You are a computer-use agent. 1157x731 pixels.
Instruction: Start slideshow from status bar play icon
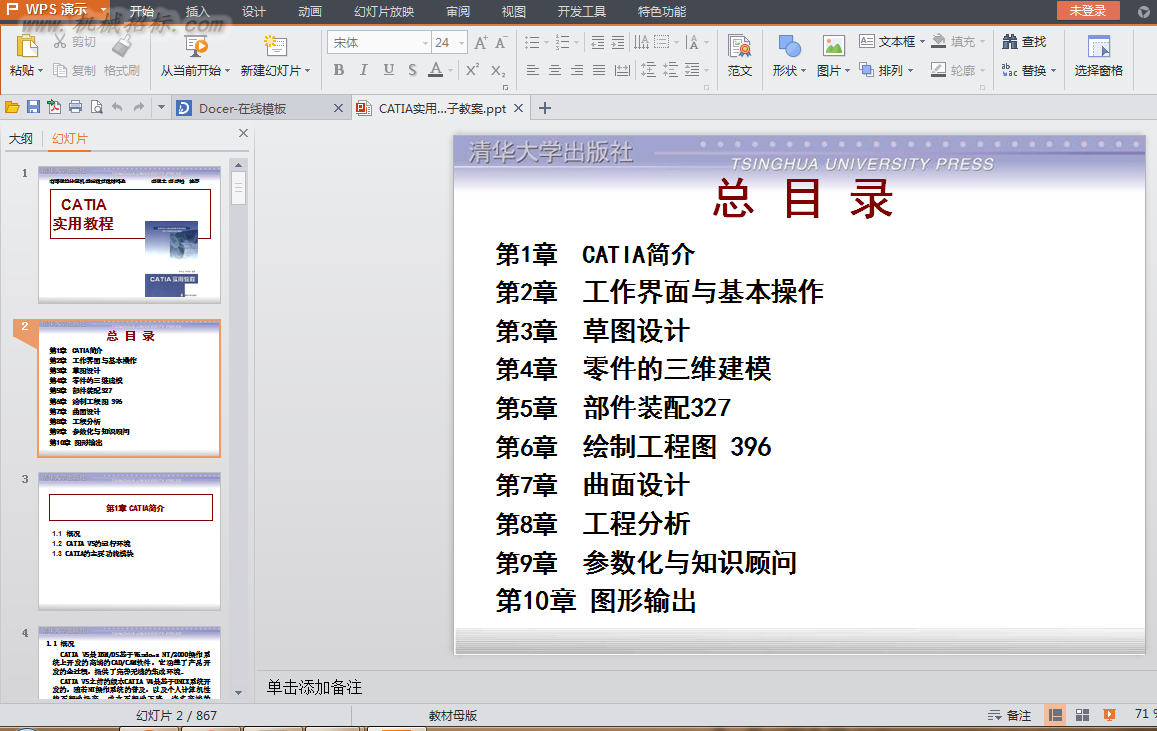(1108, 715)
